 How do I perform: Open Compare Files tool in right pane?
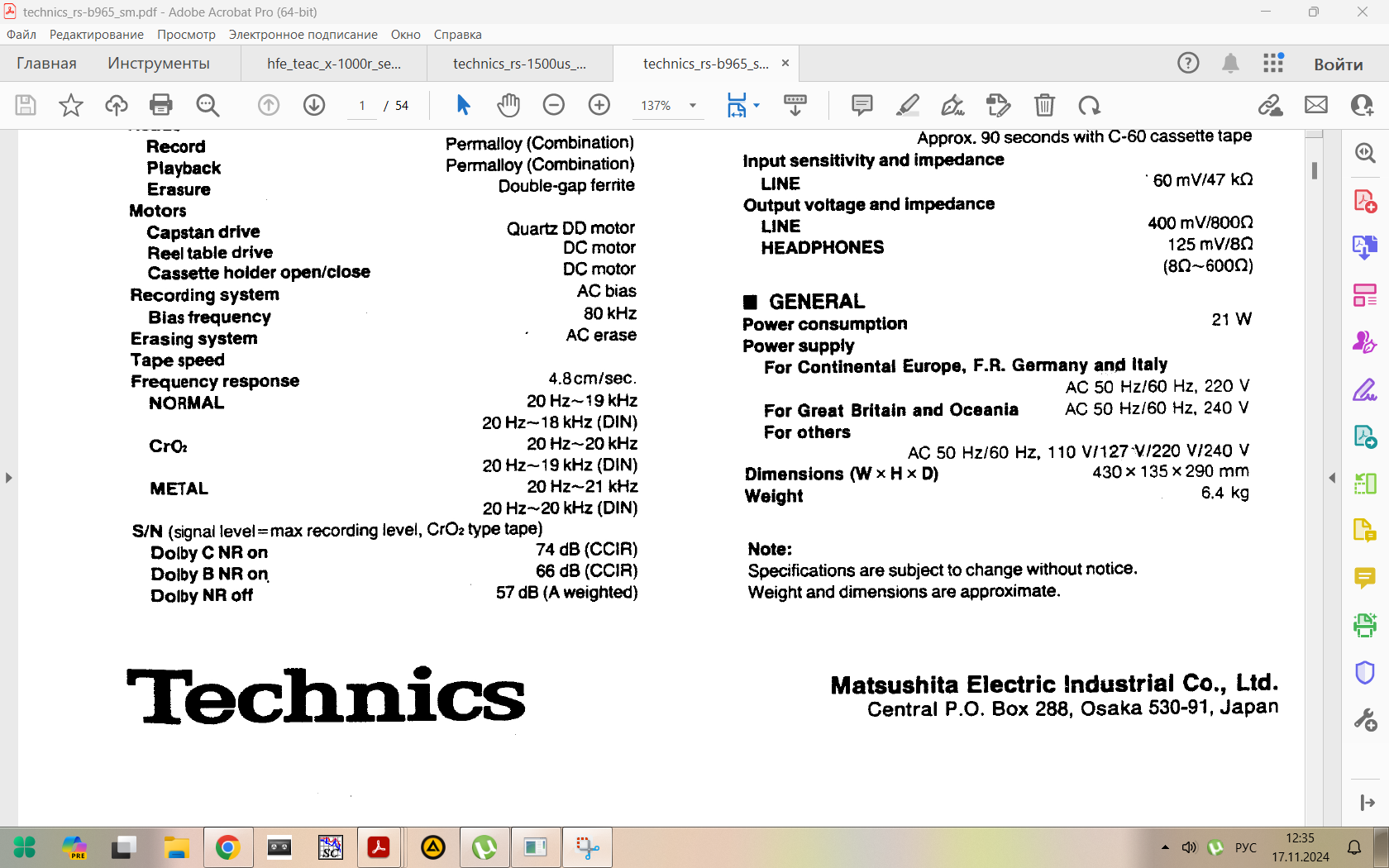[x=1365, y=483]
